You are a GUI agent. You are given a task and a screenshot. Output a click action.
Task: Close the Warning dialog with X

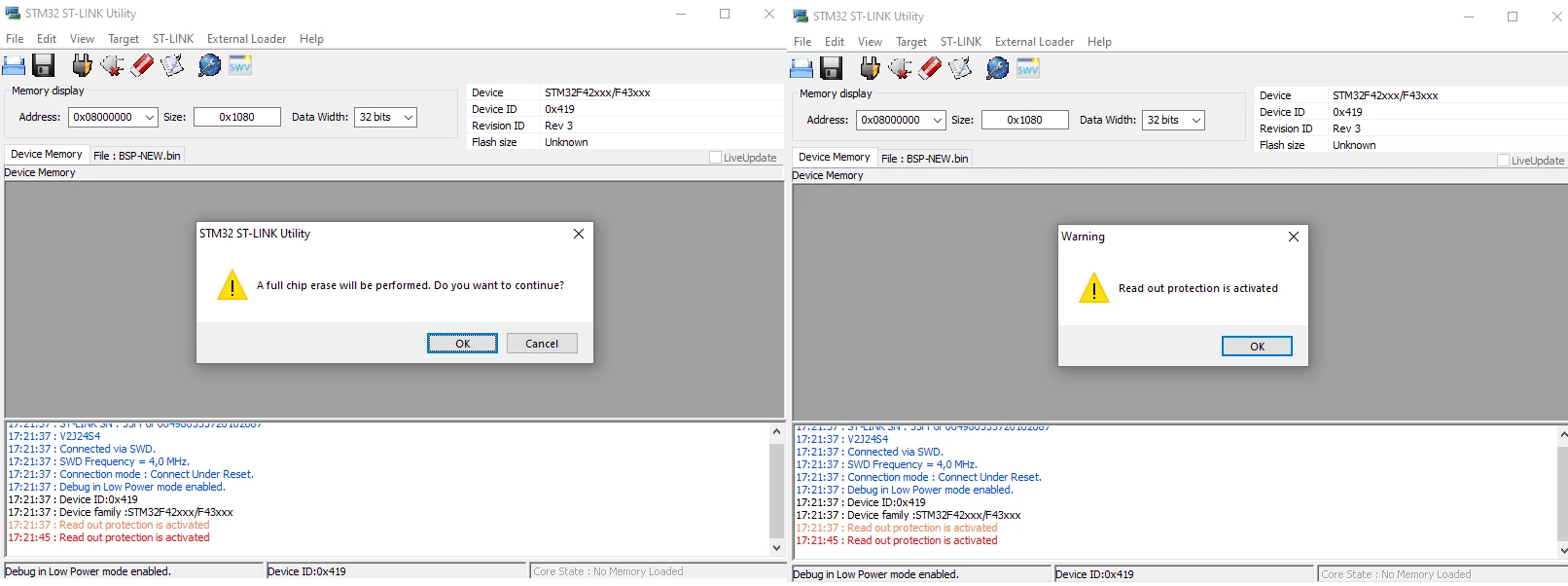(x=1294, y=237)
